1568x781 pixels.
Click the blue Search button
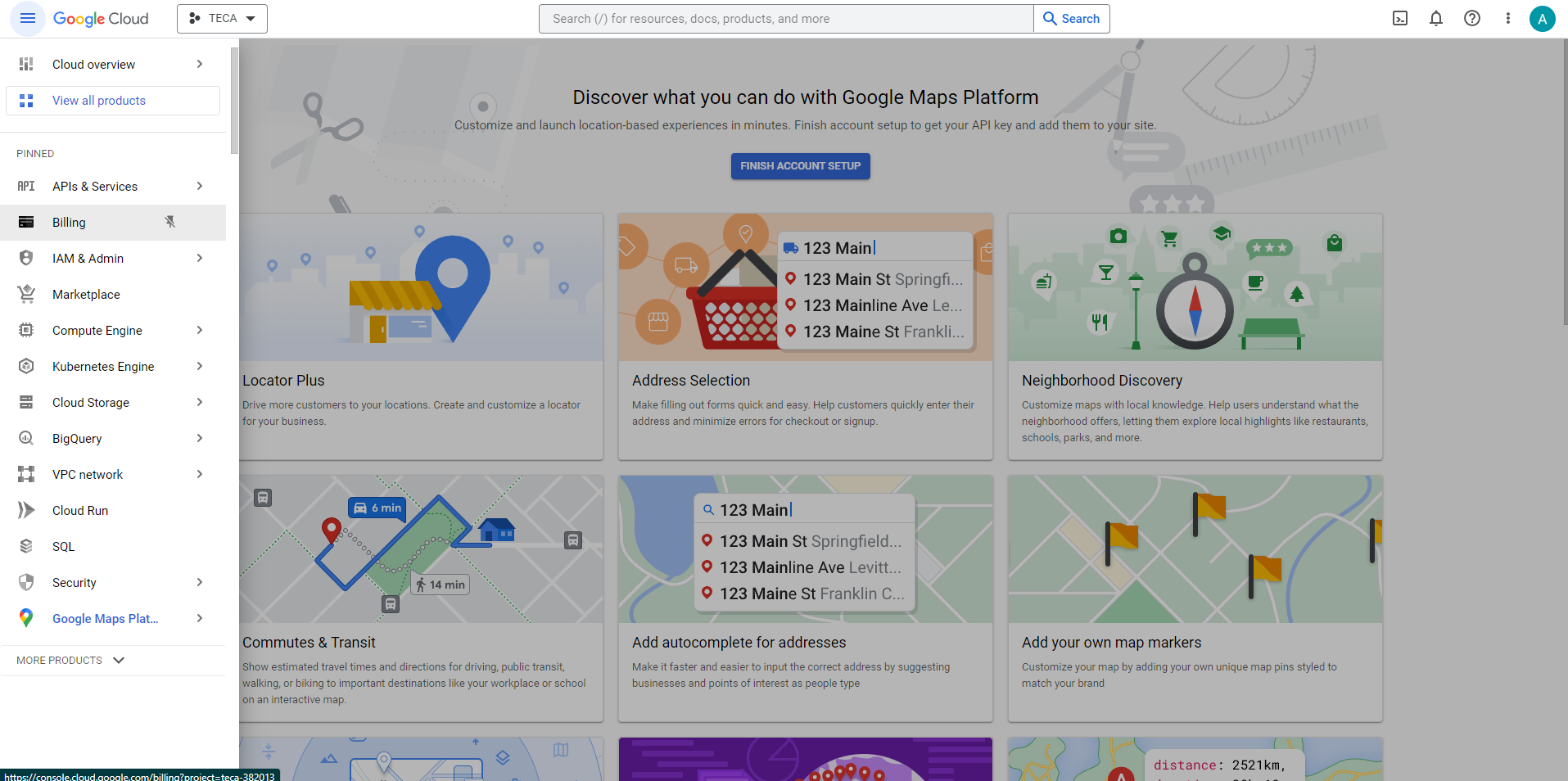1072,19
